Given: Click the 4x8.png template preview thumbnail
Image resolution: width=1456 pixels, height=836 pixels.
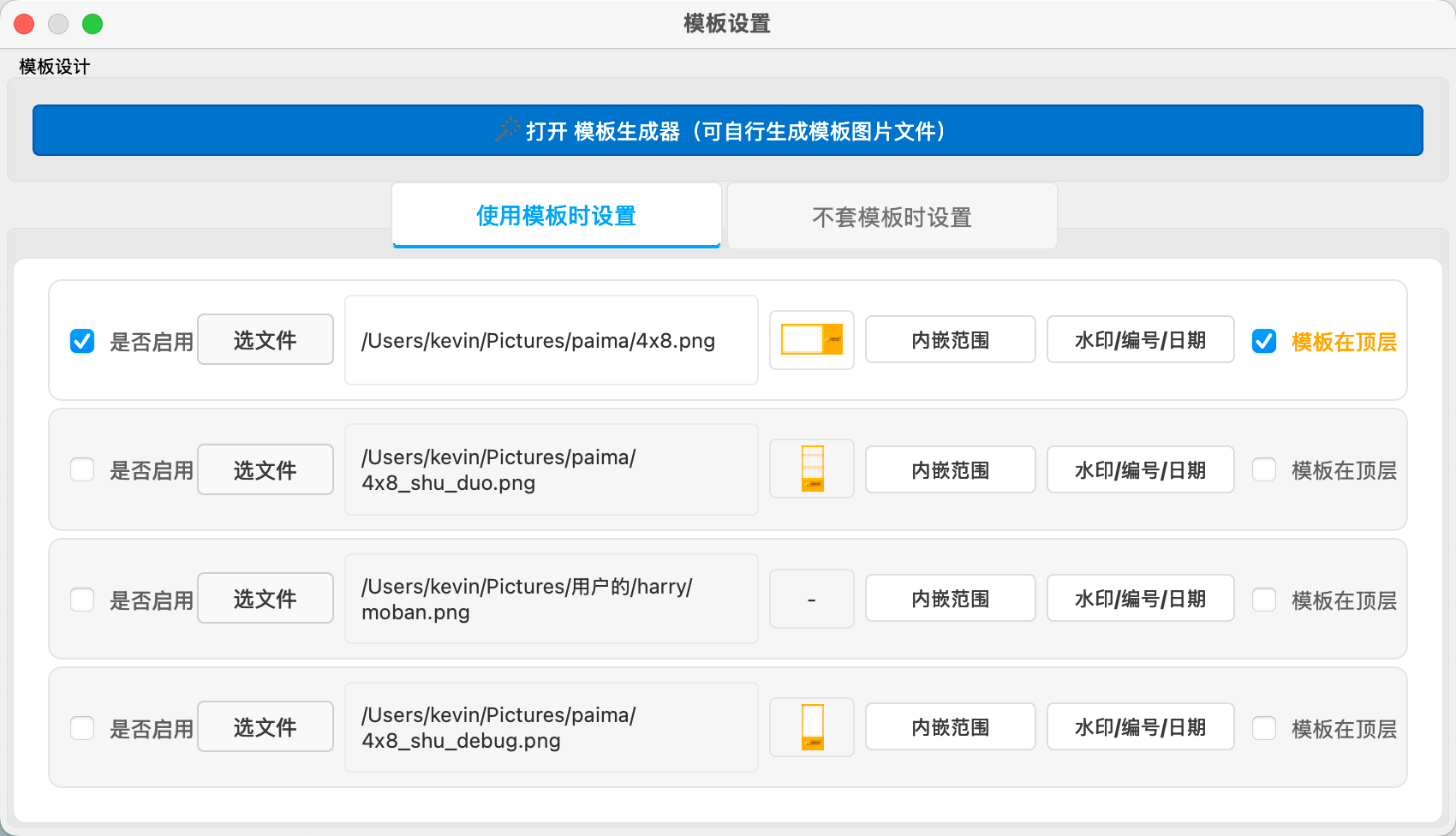Looking at the screenshot, I should tap(811, 340).
